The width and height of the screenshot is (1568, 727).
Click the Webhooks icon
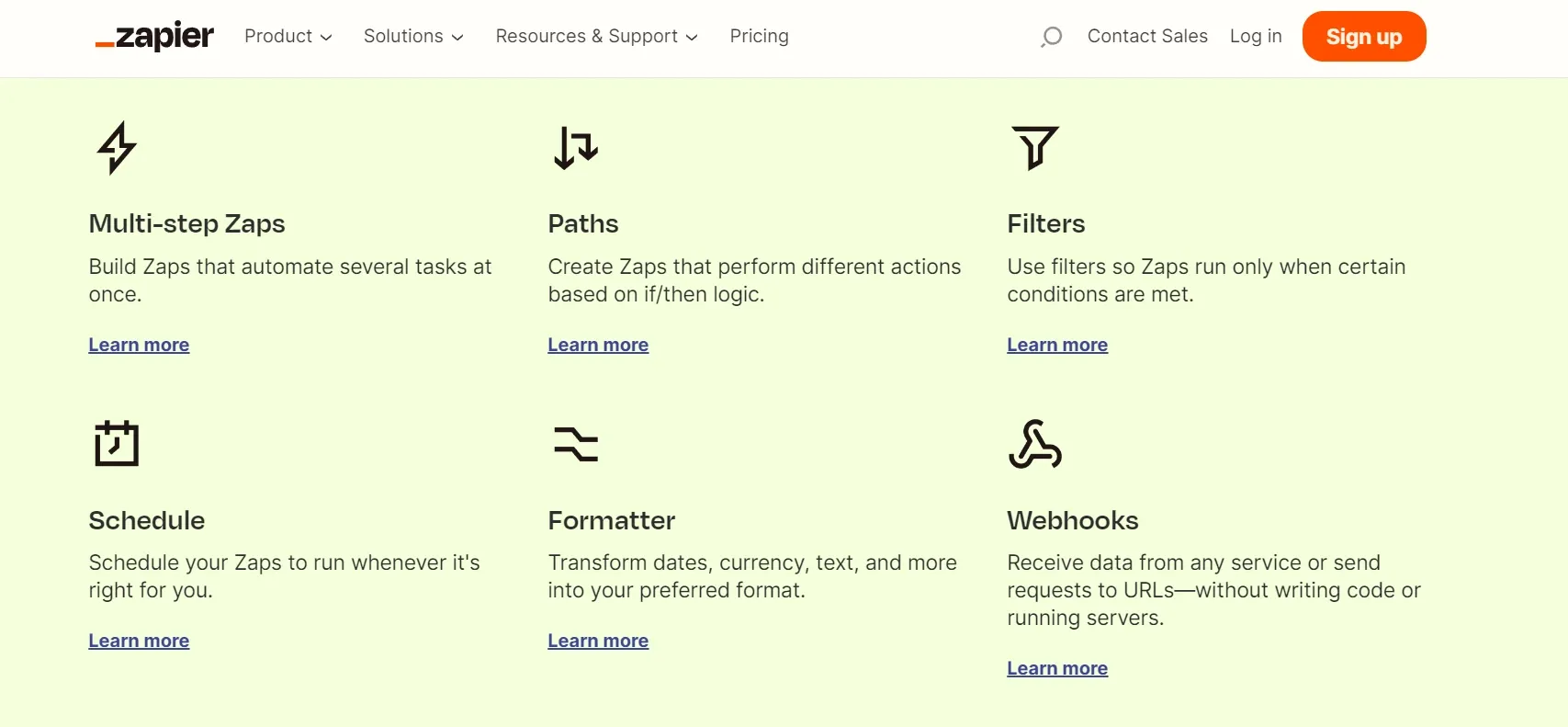[1035, 444]
